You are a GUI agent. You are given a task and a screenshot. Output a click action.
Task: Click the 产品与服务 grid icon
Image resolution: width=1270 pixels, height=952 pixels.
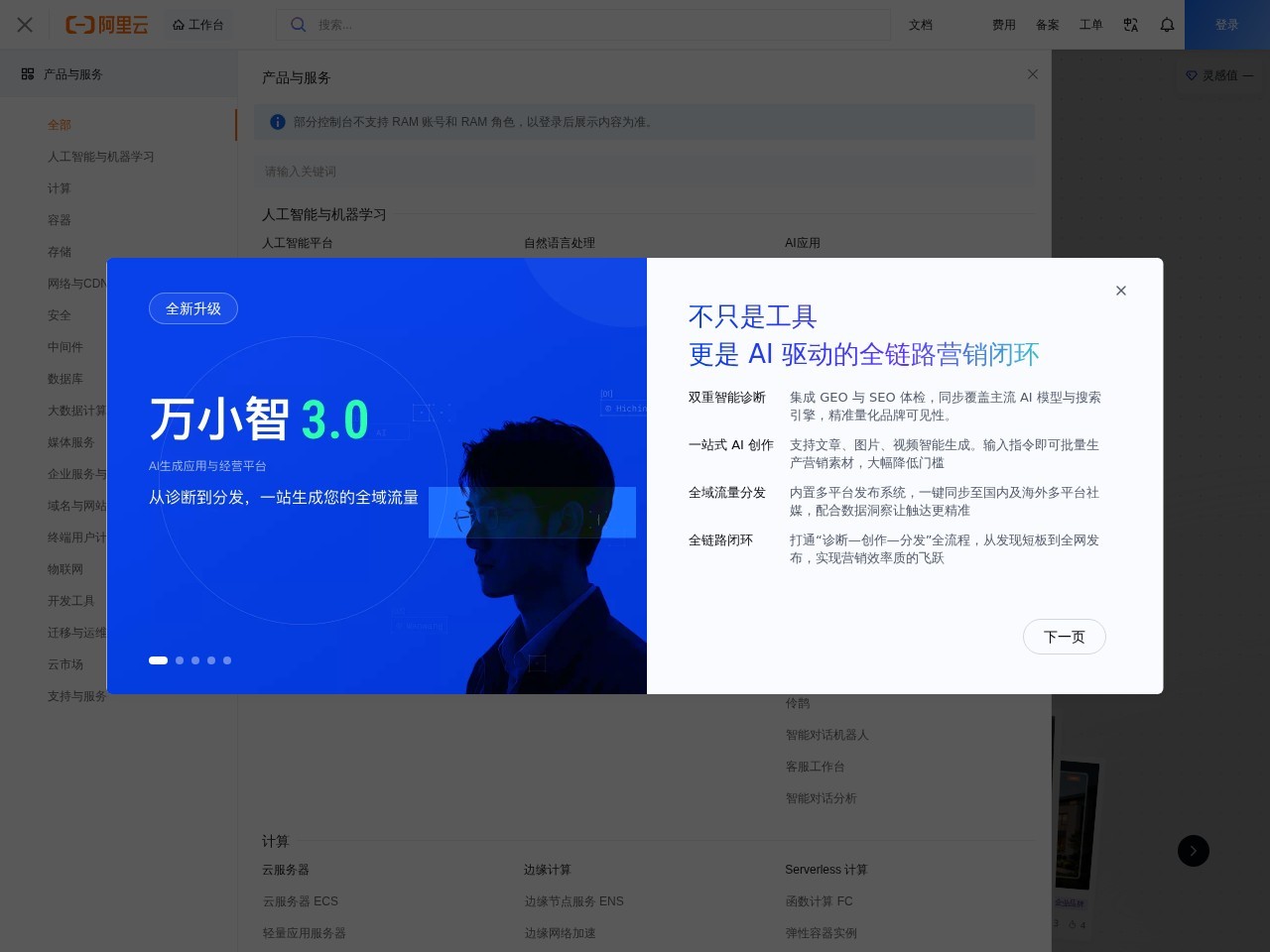(28, 74)
